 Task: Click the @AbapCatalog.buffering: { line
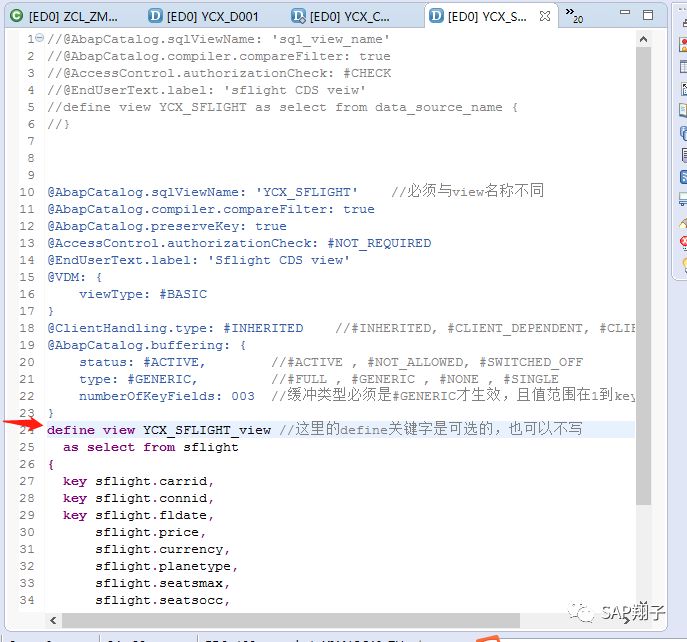(147, 346)
